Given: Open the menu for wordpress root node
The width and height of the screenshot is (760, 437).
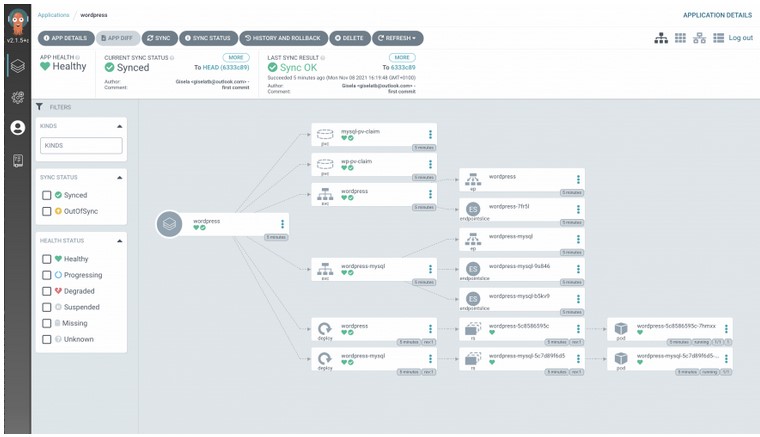Looking at the screenshot, I should 282,224.
